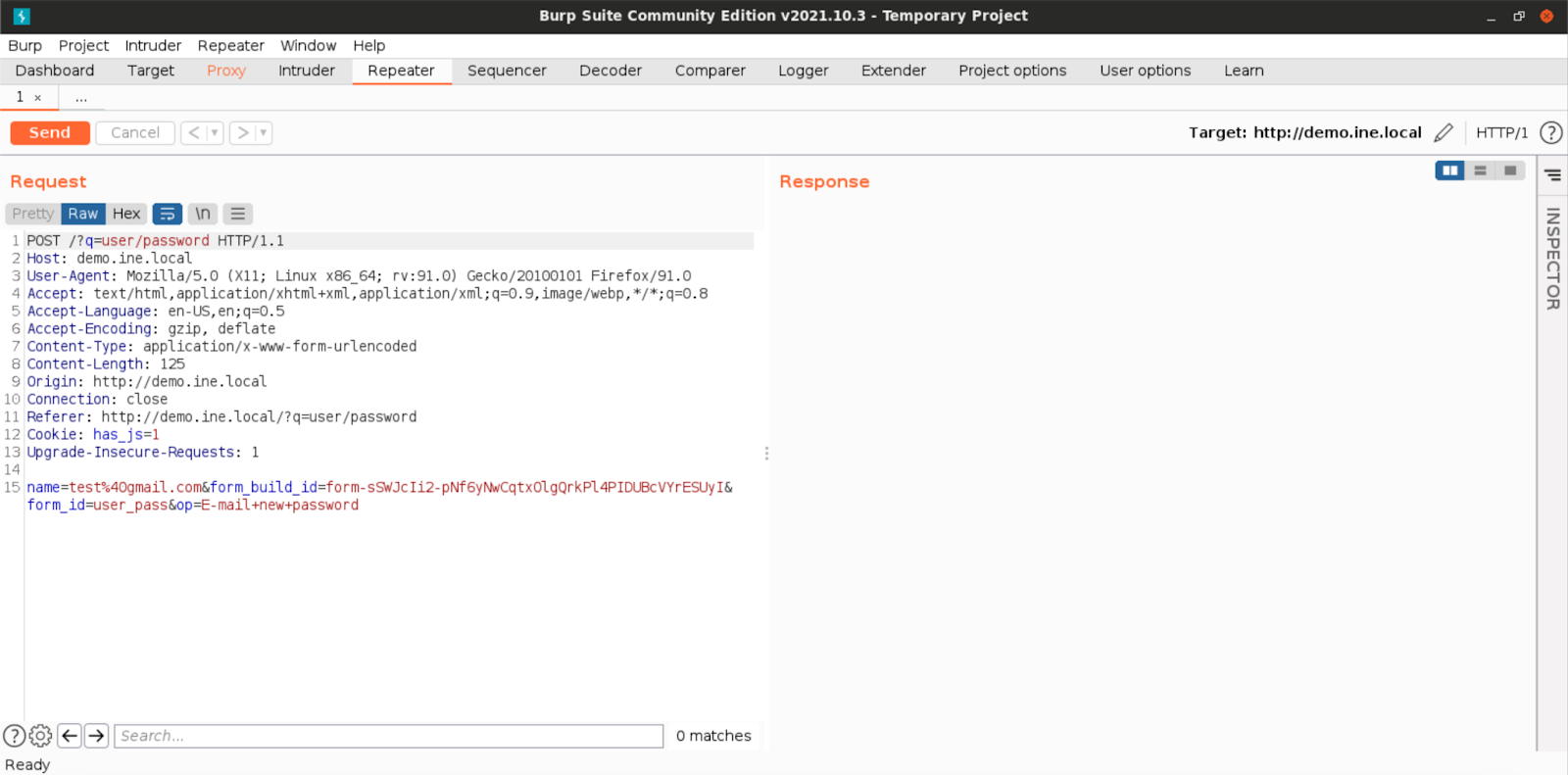Click the Burp Suite logo icon
This screenshot has width=1568, height=775.
coord(22,16)
